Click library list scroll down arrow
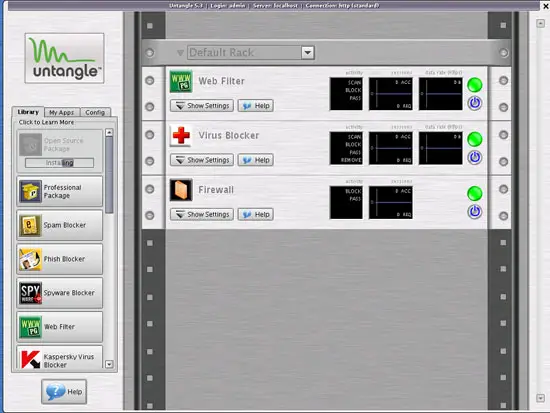This screenshot has height=413, width=550. (x=109, y=364)
